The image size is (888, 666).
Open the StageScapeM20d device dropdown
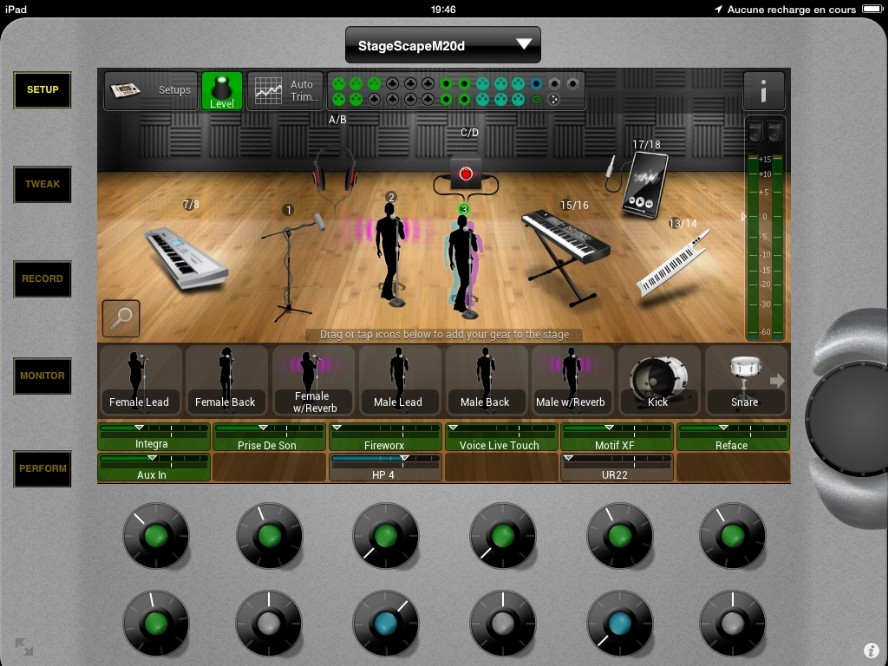coord(442,45)
